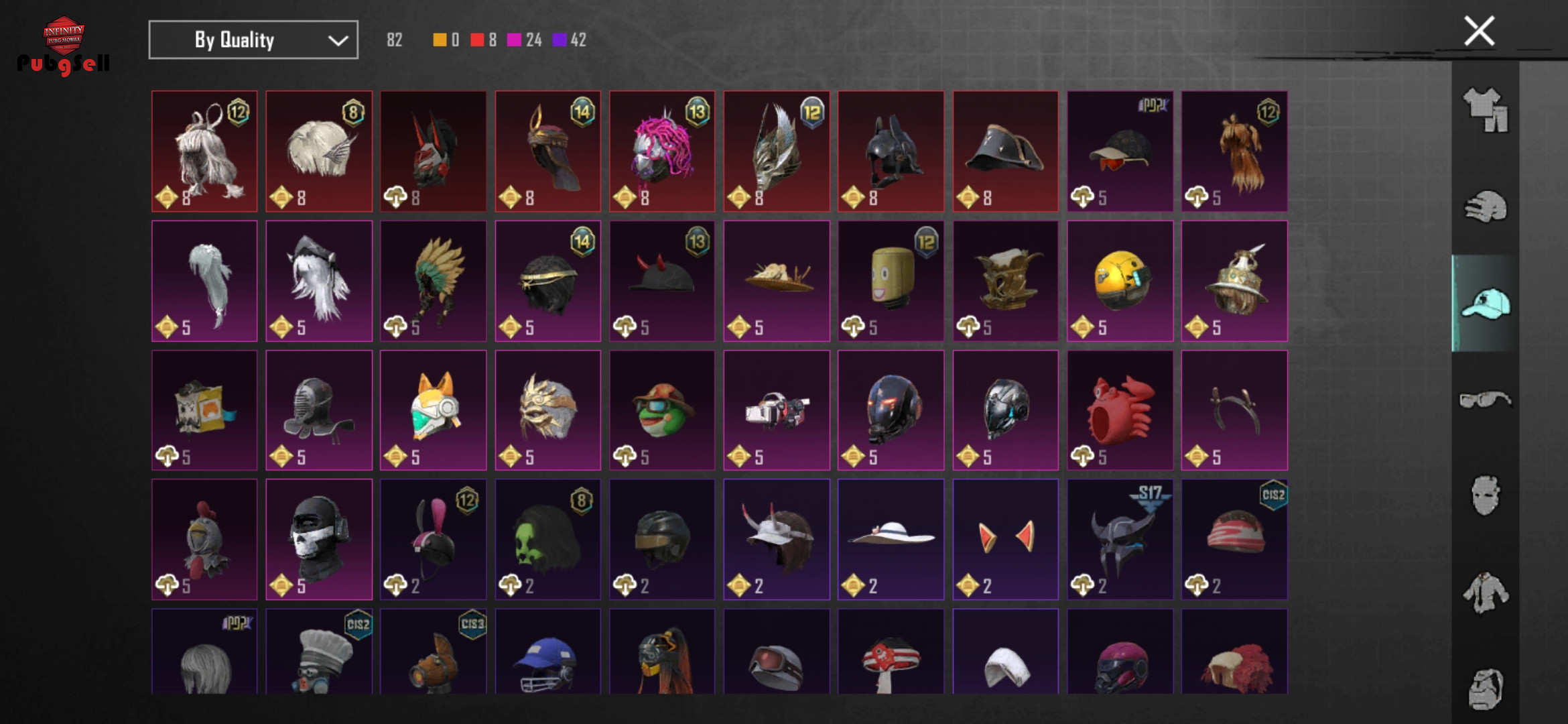Click the pink quality color indicator

click(514, 40)
